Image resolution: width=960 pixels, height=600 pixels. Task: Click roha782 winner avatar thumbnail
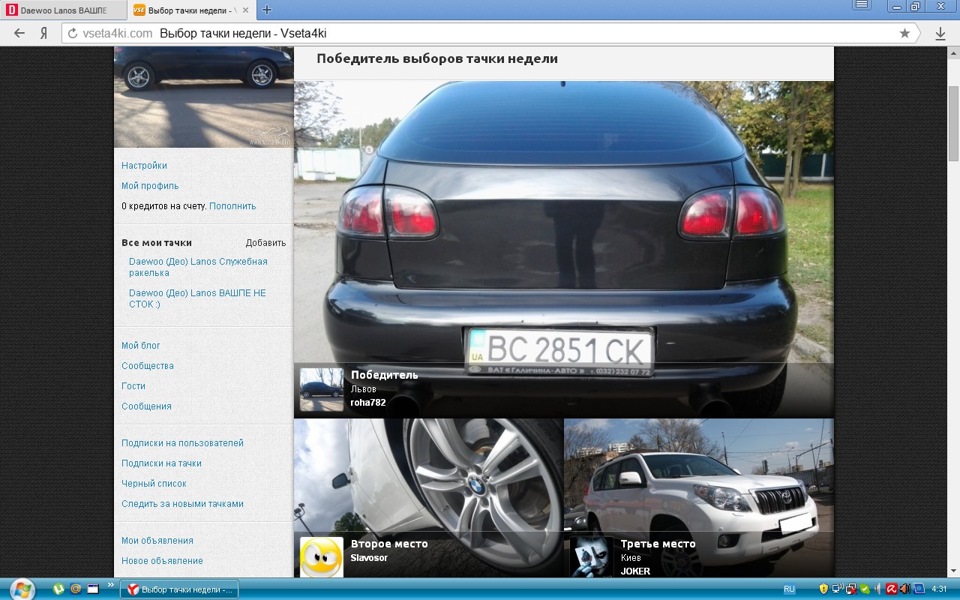click(x=321, y=390)
